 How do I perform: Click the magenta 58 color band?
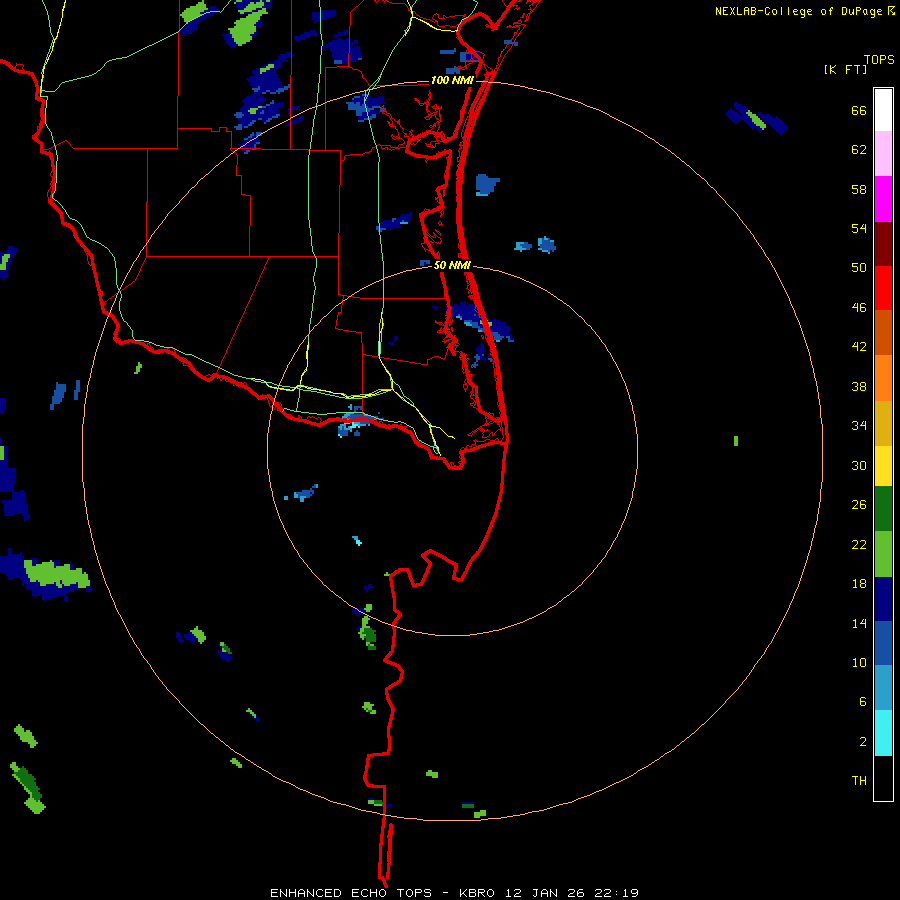click(x=883, y=199)
